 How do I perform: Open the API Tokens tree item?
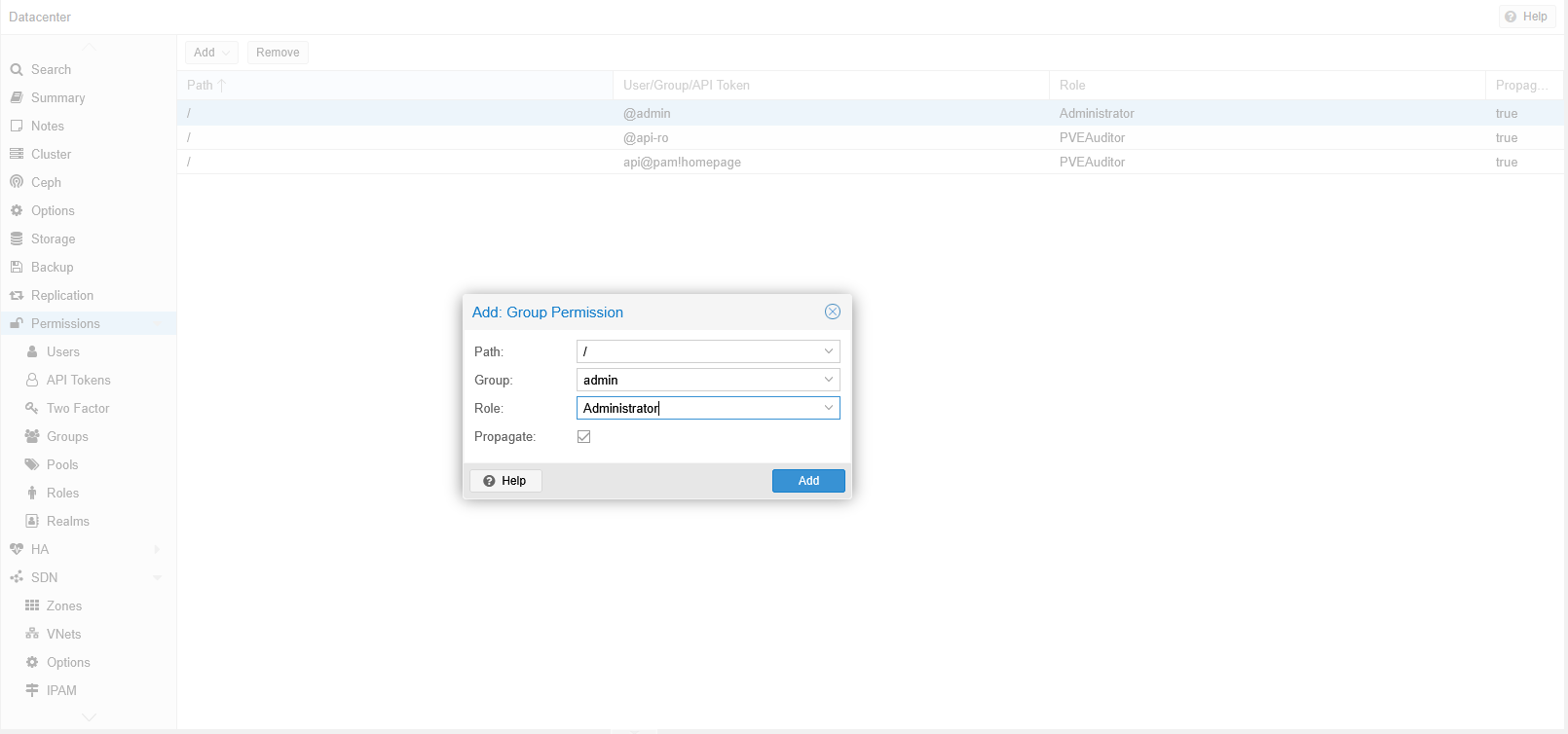pyautogui.click(x=89, y=381)
